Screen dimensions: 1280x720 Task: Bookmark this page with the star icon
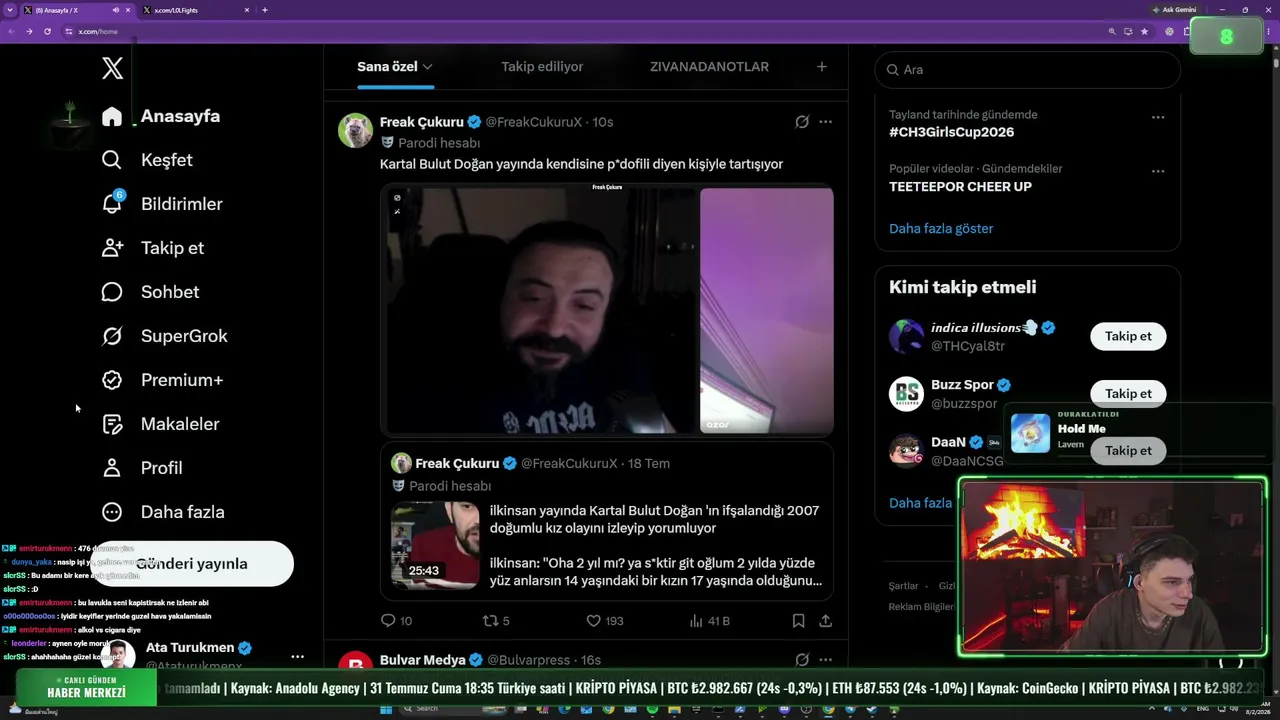pyautogui.click(x=1145, y=31)
